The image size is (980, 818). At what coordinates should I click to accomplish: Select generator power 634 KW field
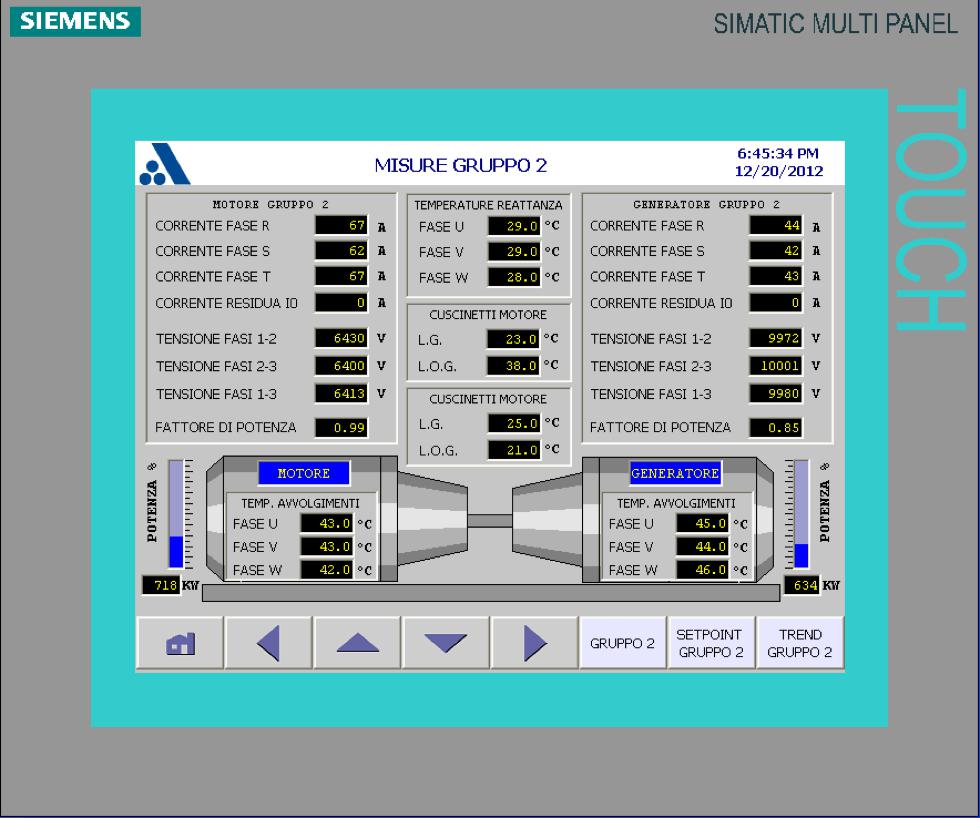[x=802, y=584]
